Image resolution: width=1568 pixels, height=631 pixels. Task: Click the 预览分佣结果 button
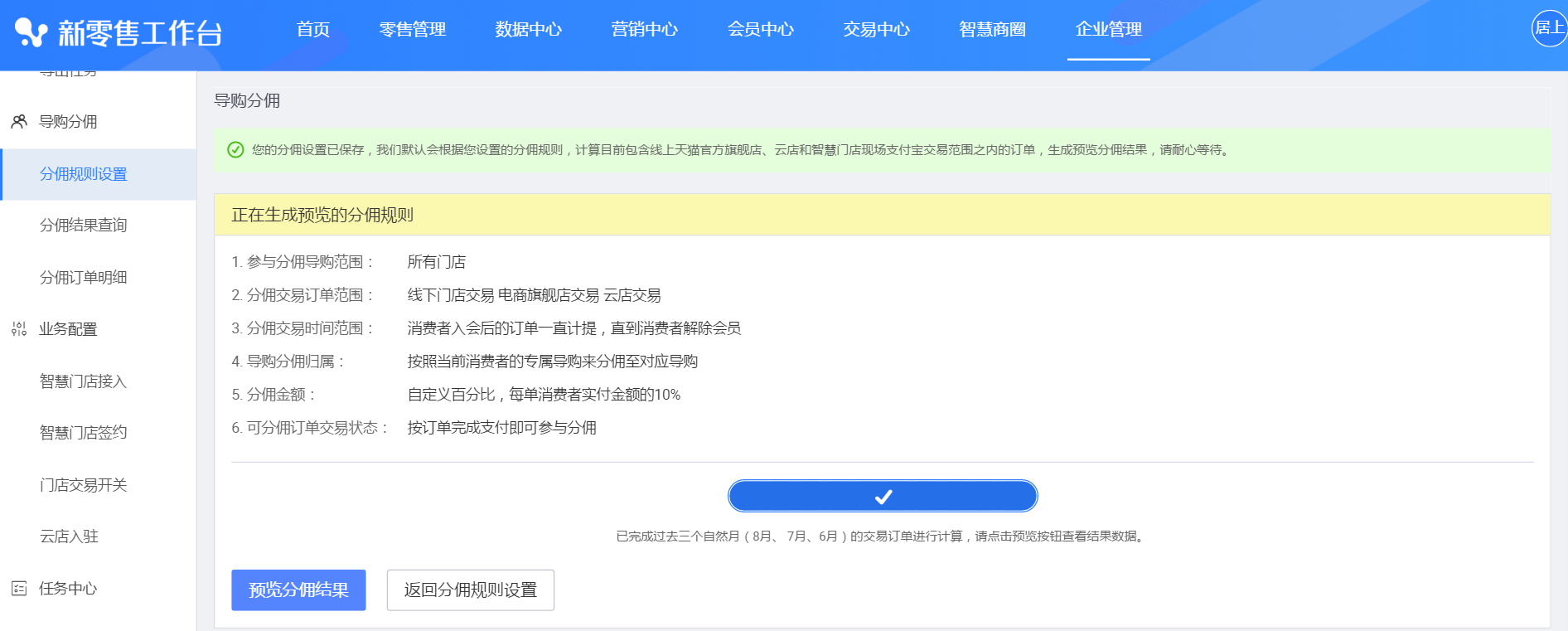click(x=298, y=590)
